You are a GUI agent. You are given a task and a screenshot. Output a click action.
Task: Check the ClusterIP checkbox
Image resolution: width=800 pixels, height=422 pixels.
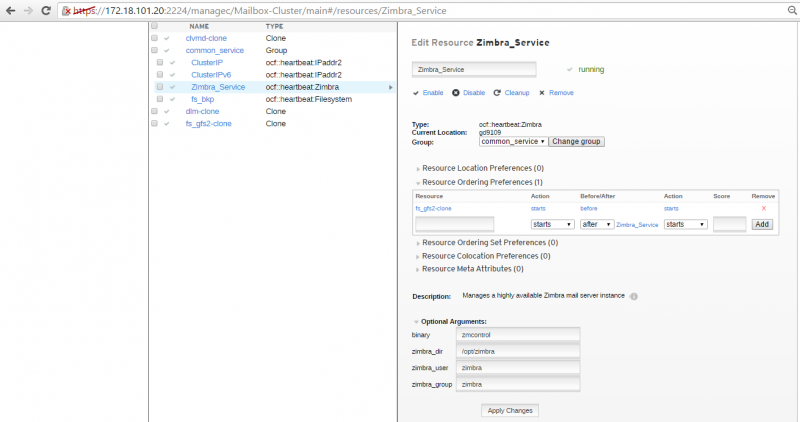(x=160, y=63)
